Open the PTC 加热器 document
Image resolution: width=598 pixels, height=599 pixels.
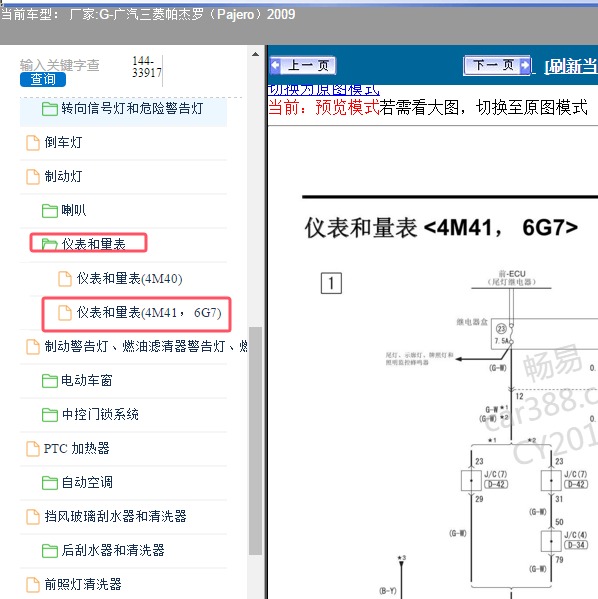click(76, 448)
